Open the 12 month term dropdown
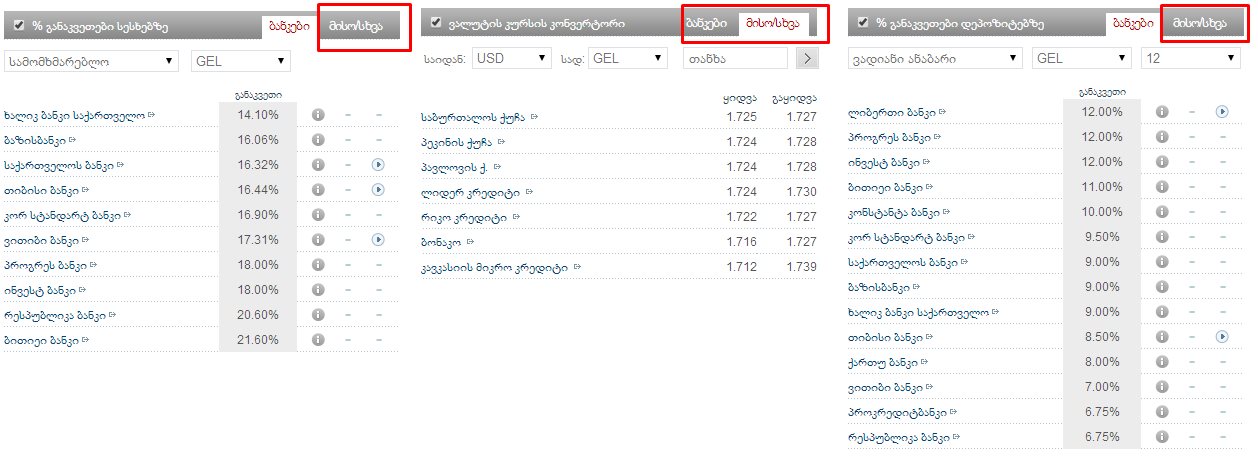The height and width of the screenshot is (457, 1258). (1190, 58)
